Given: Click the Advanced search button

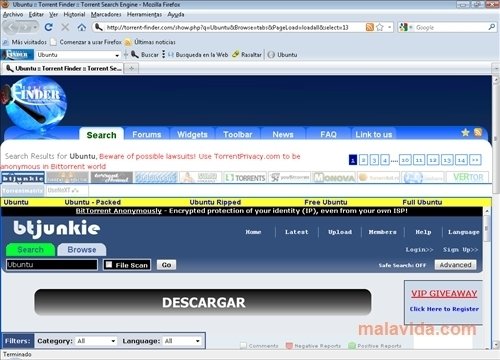Looking at the screenshot, I should point(455,265).
